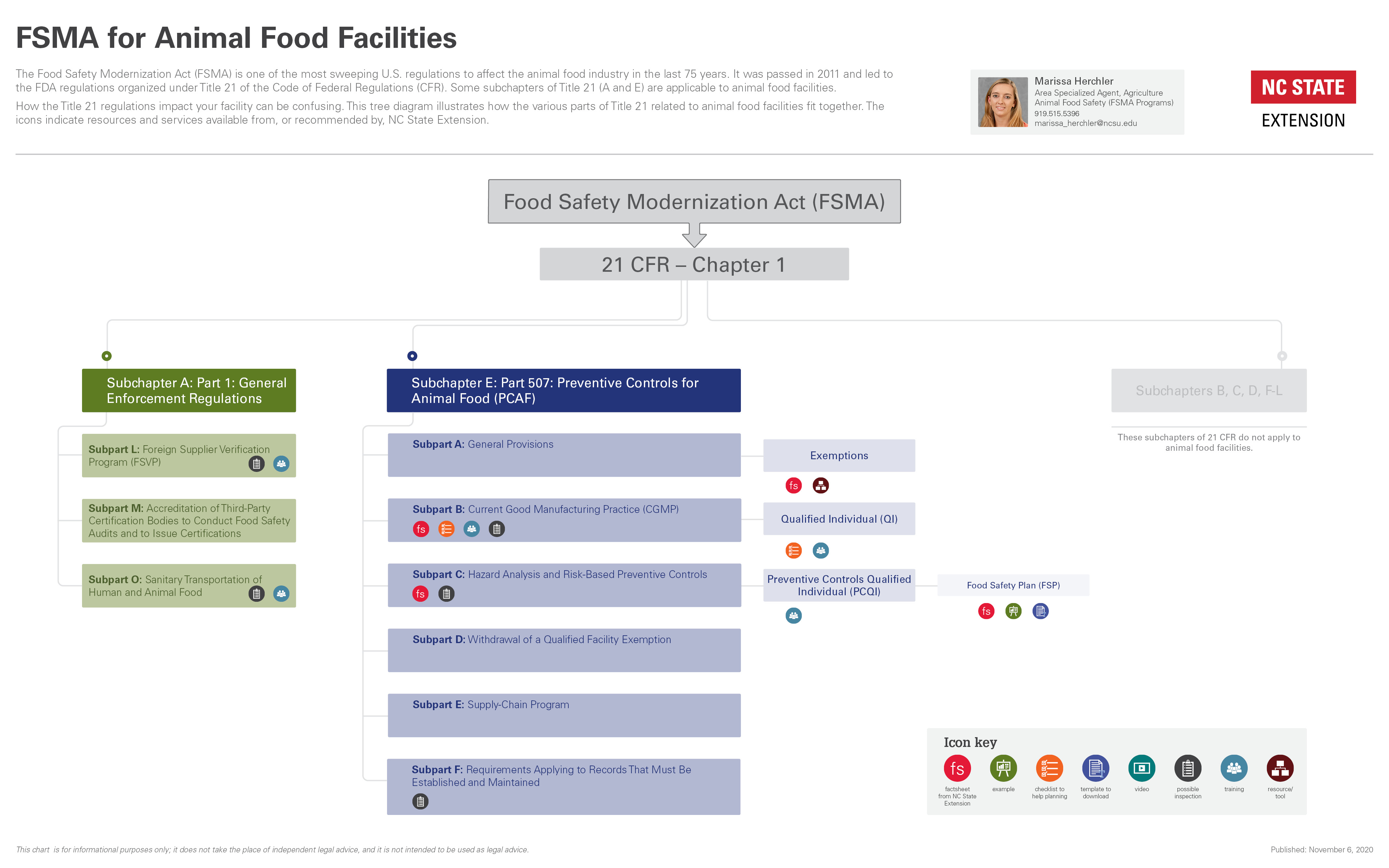Click the training icon in Subpart L box
The image size is (1389, 868).
281,464
